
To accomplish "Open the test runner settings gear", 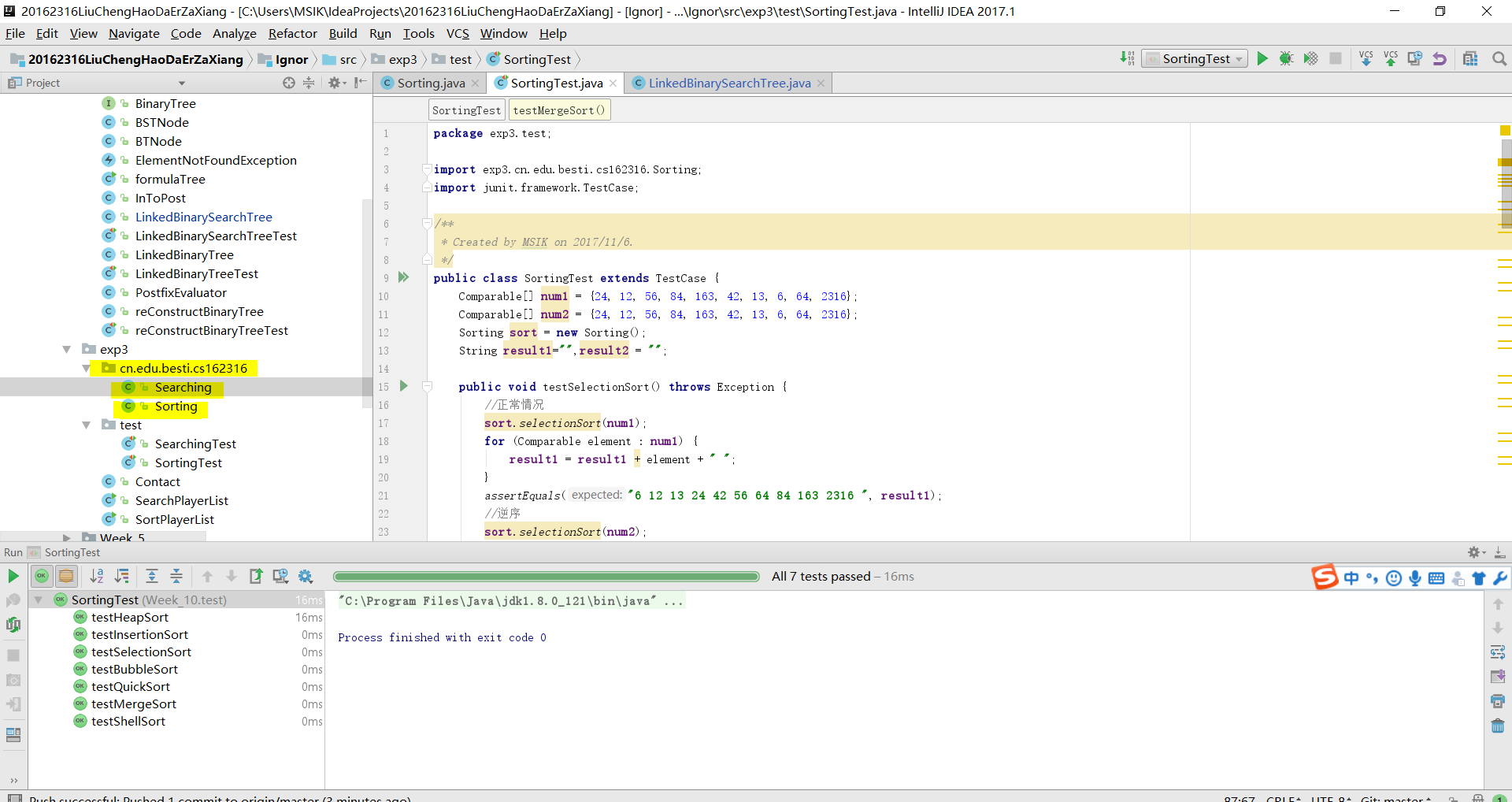I will click(306, 576).
